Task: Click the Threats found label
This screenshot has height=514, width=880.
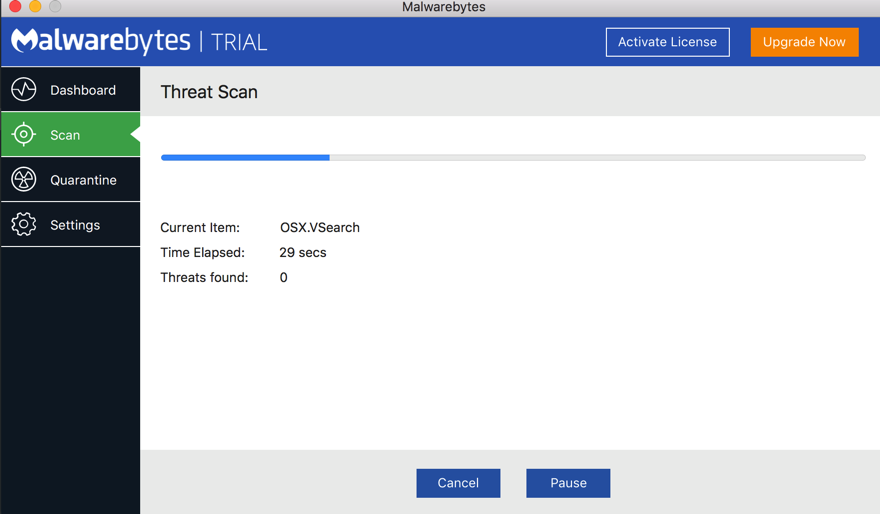Action: (x=204, y=277)
